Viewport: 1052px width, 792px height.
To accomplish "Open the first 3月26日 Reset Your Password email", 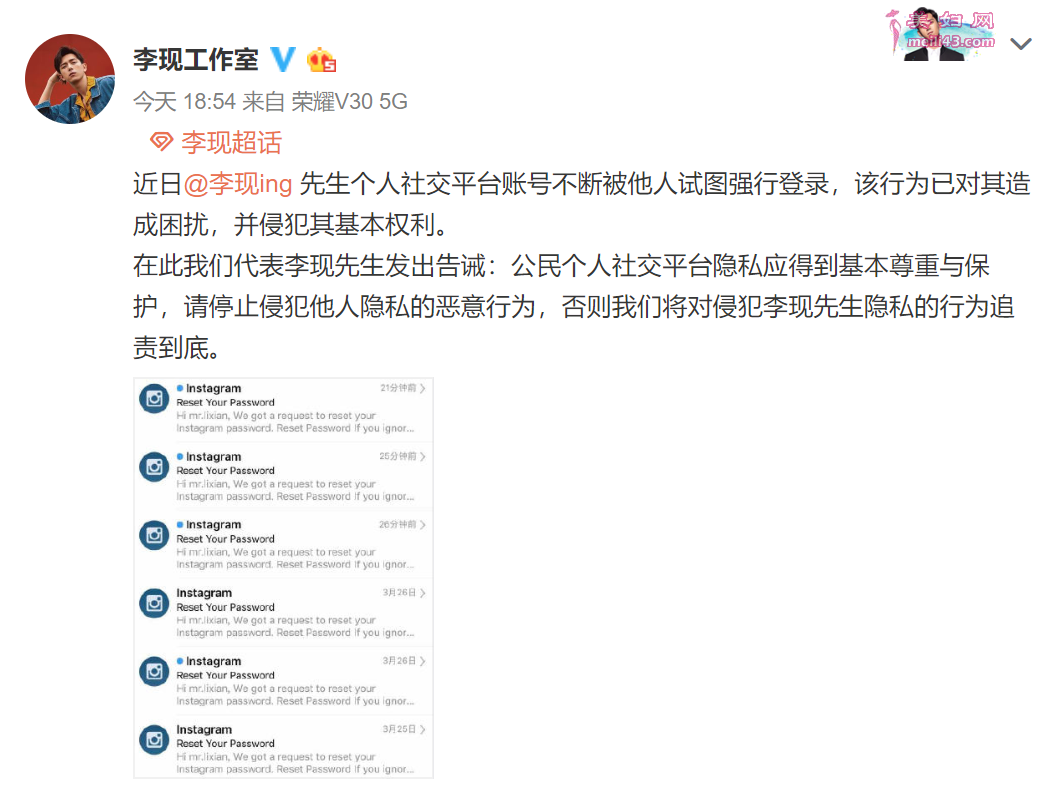I will pyautogui.click(x=283, y=612).
